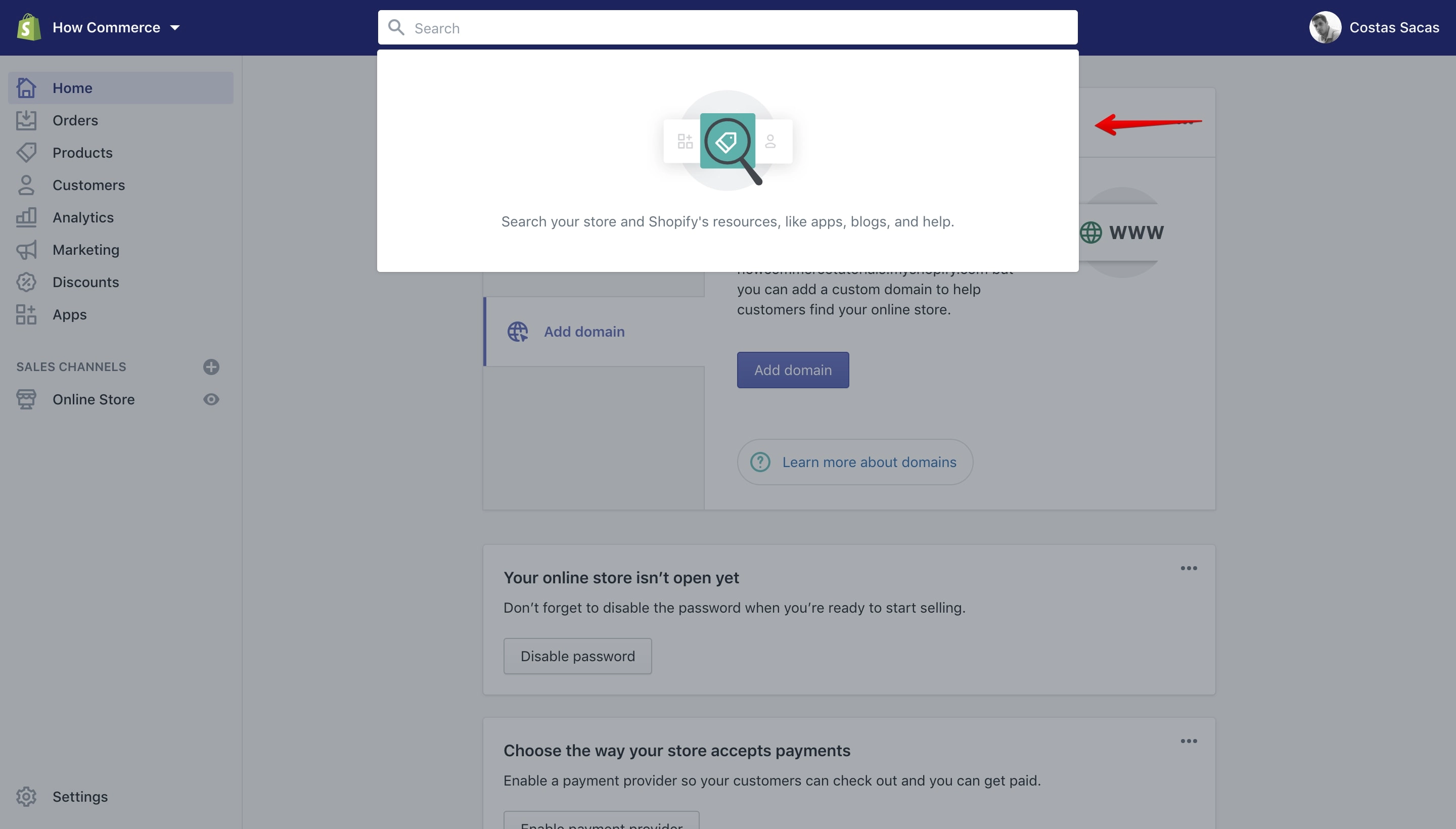Add a sales channel with plus icon

pos(211,366)
